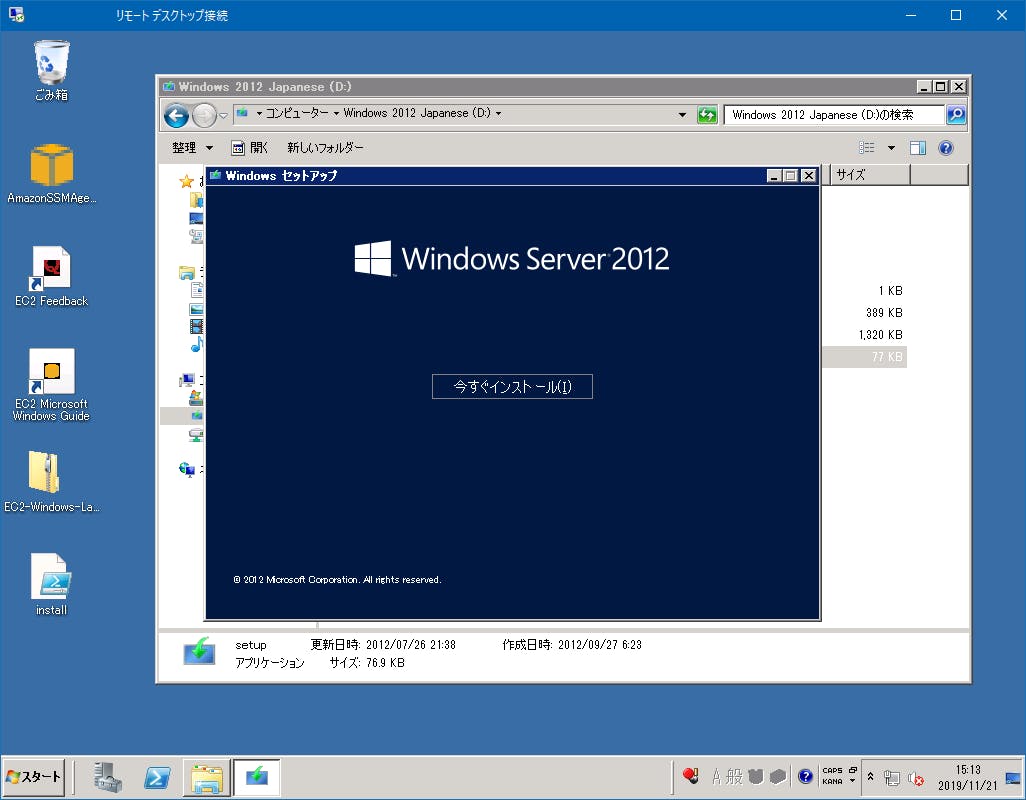Image resolution: width=1026 pixels, height=800 pixels.
Task: Click the green refresh button in address bar
Action: [x=707, y=115]
